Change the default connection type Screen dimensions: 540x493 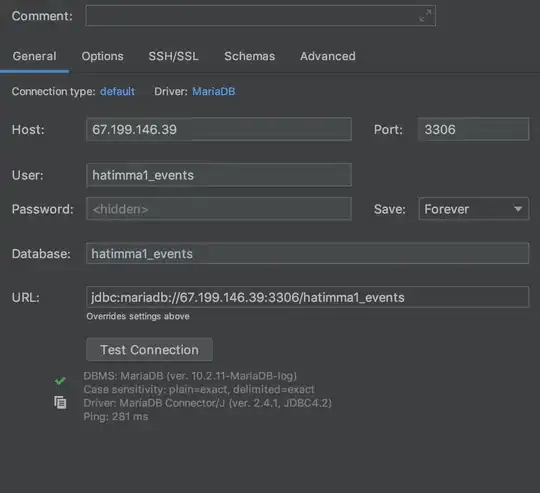(x=117, y=91)
